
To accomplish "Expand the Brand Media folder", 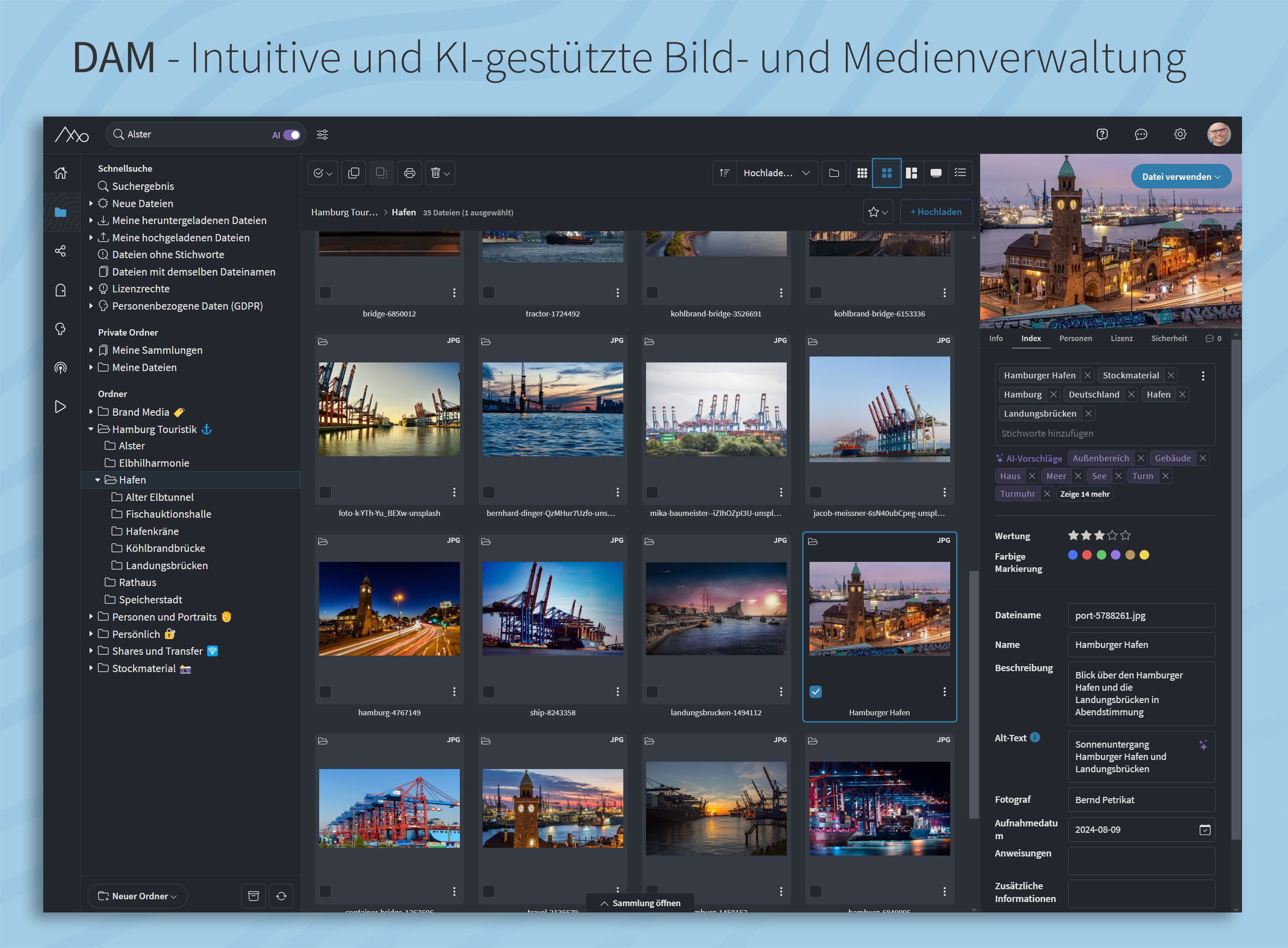I will pyautogui.click(x=91, y=412).
